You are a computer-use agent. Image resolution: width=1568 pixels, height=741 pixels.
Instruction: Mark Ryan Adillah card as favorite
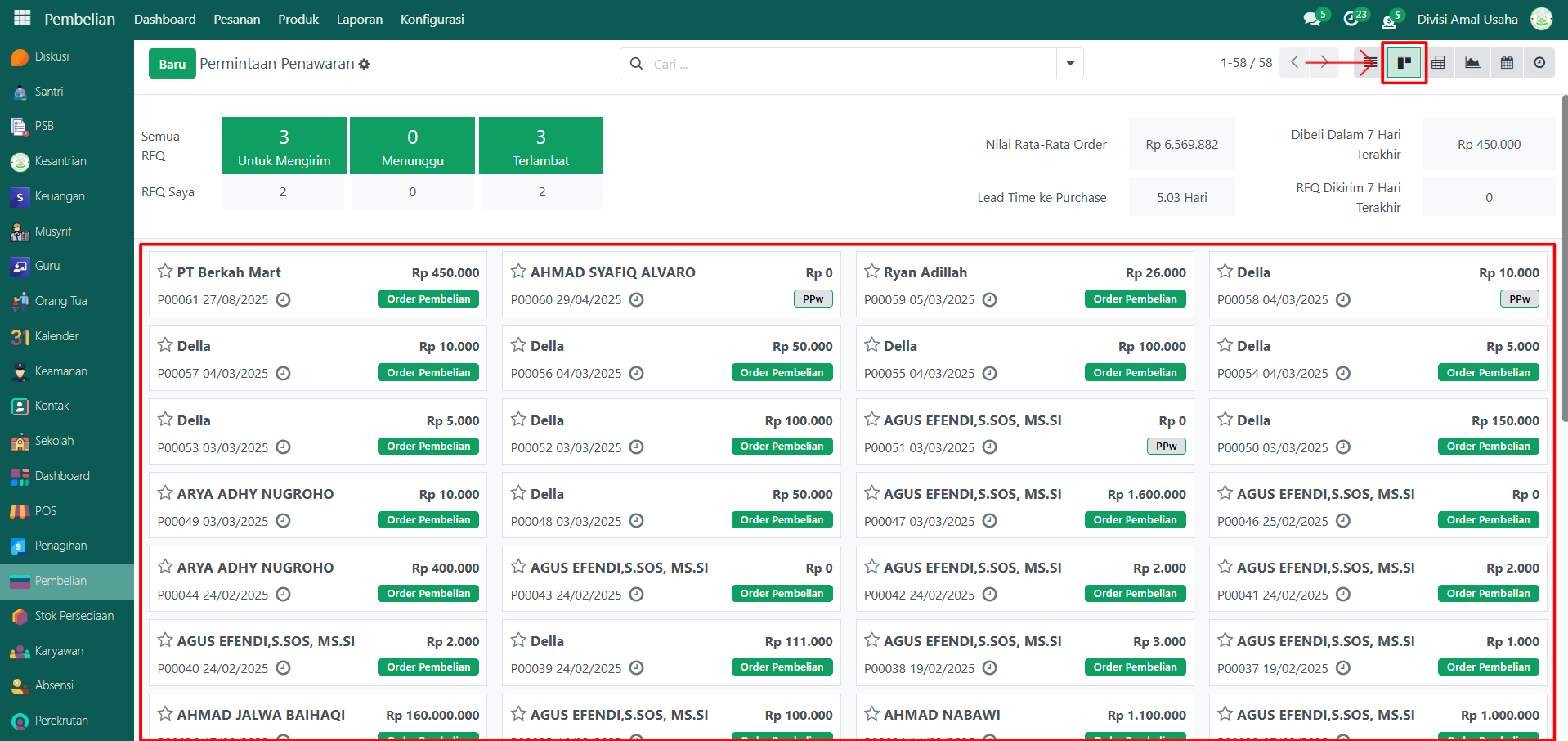coord(871,272)
